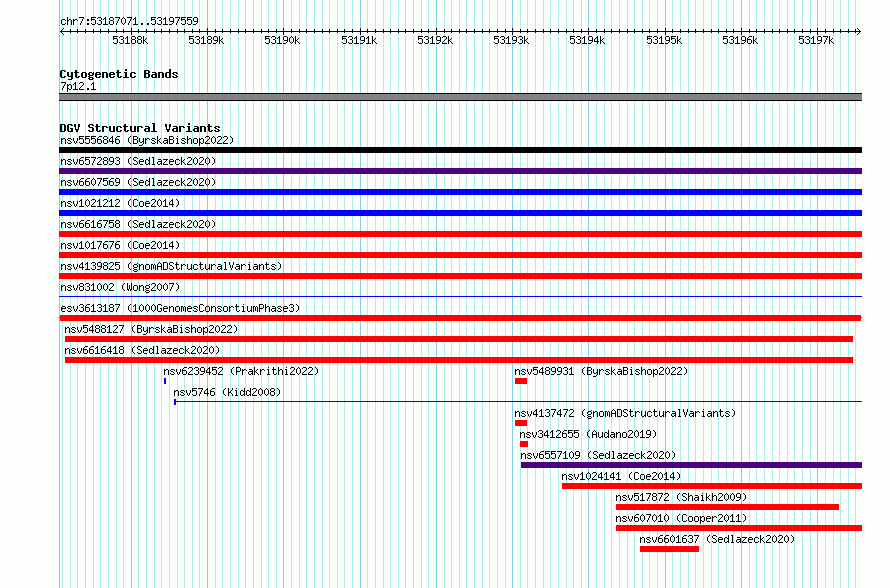The width and height of the screenshot is (890, 588).
Task: Open the nsv5489931 (ByrskaBishop2022) label
Action: coord(601,371)
